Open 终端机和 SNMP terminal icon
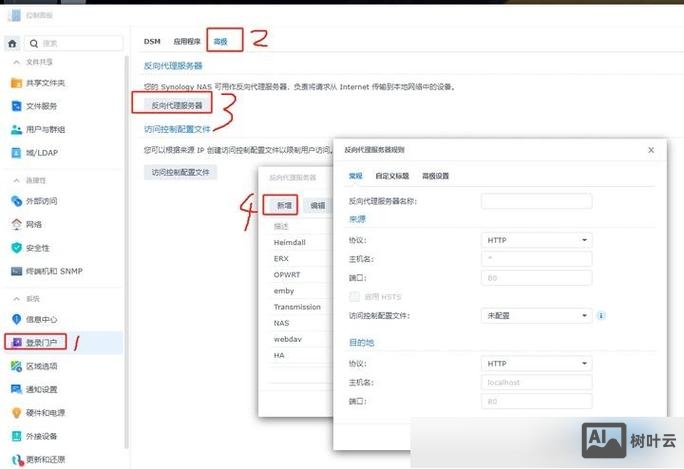The image size is (684, 469). [x=16, y=271]
